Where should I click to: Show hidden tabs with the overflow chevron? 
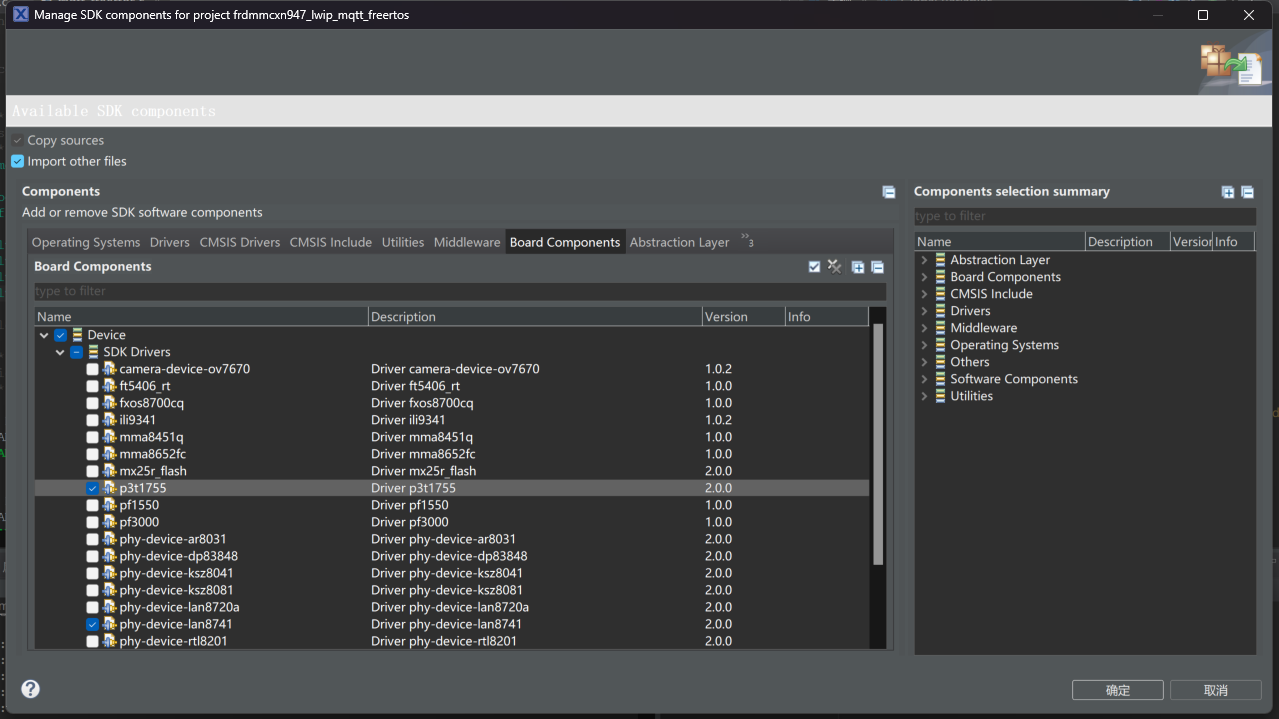pos(747,240)
